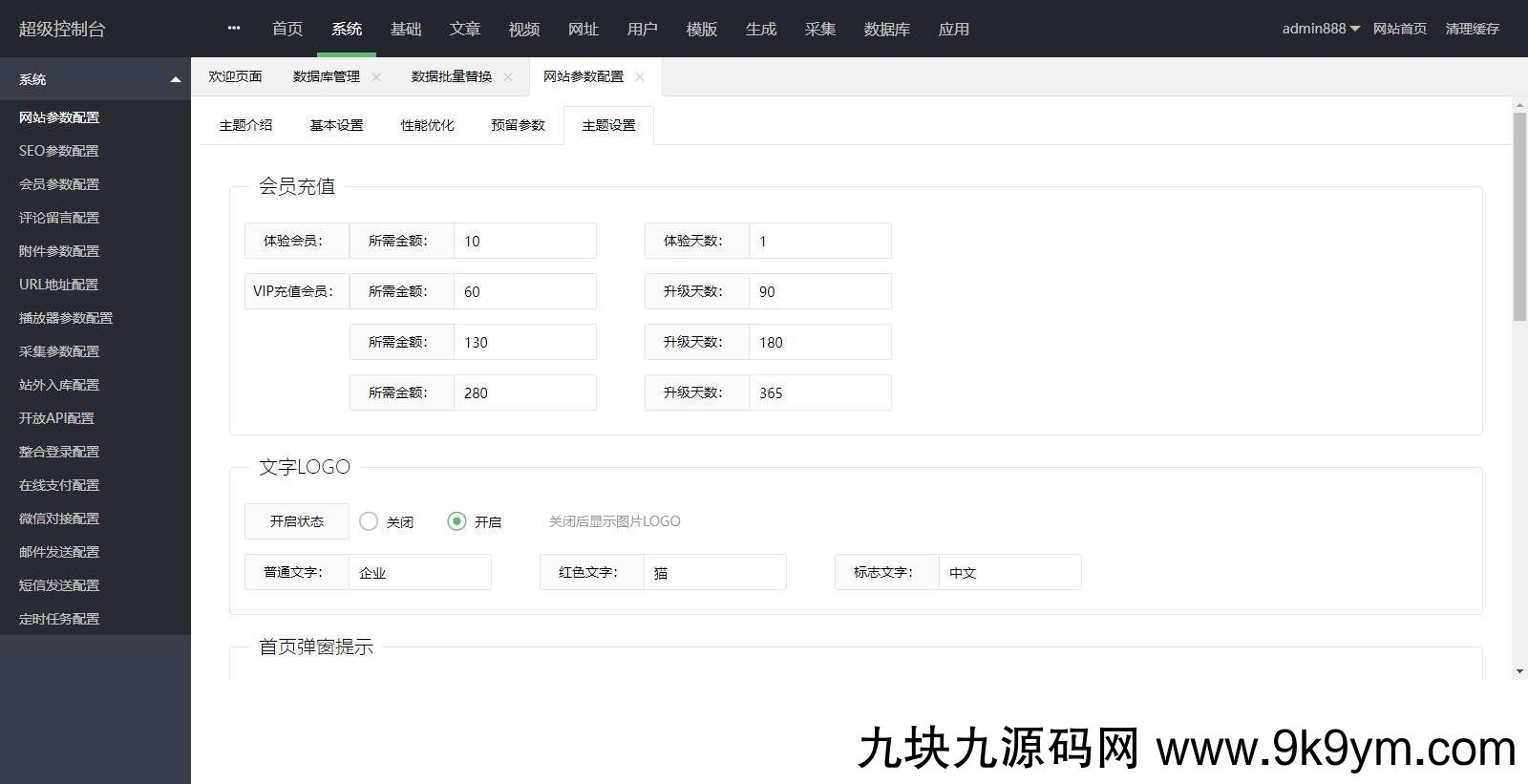Viewport: 1528px width, 784px height.
Task: Select the 关闭 radio for text LOGO
Action: [369, 521]
